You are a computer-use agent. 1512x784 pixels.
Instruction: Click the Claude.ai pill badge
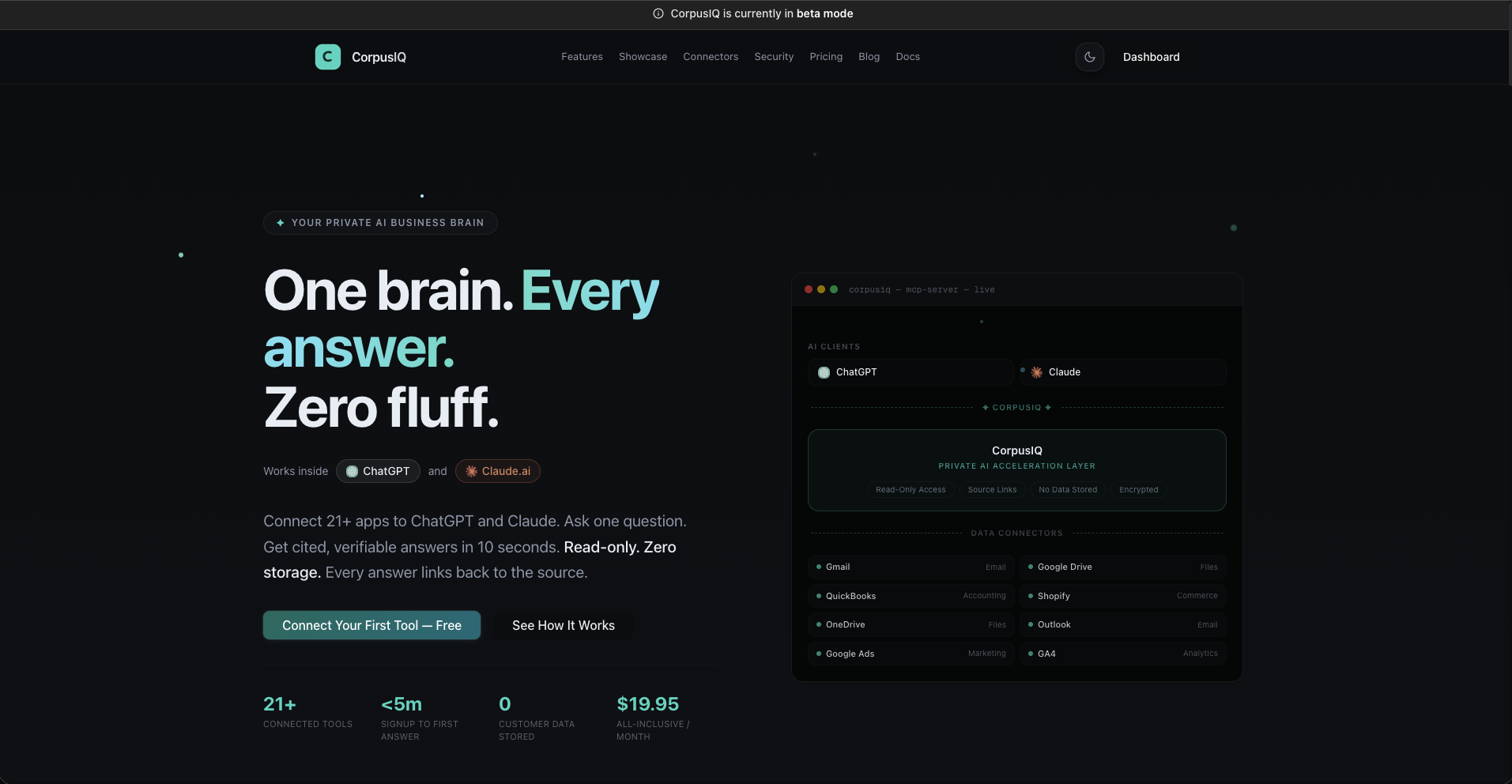(497, 471)
